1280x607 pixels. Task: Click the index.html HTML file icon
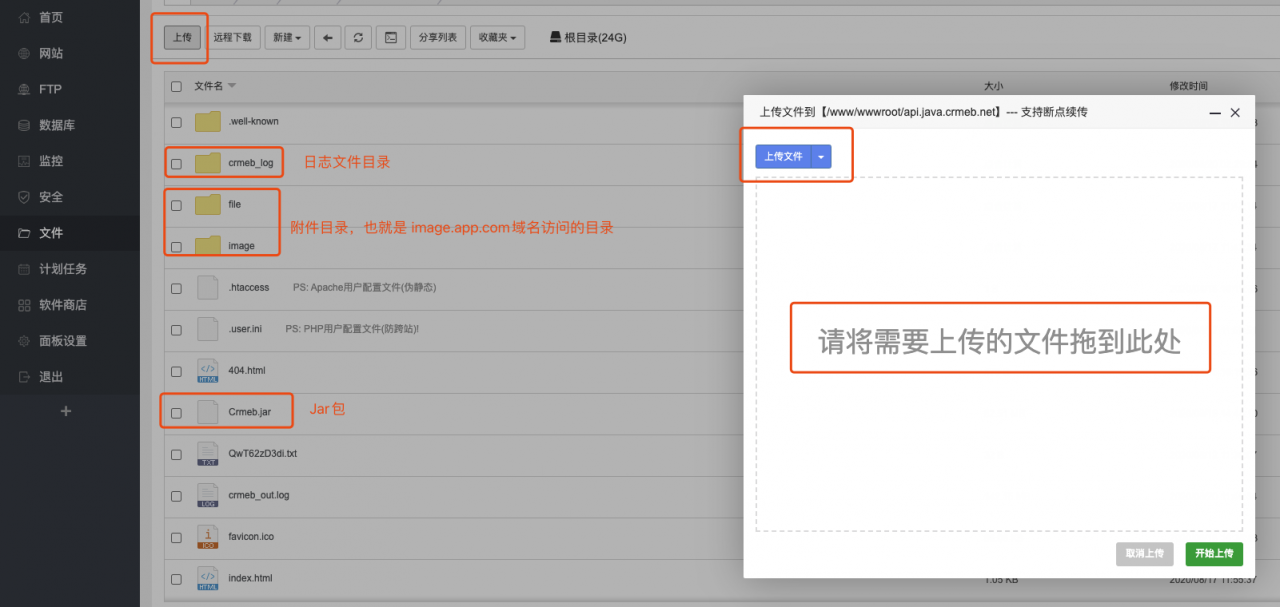[208, 578]
